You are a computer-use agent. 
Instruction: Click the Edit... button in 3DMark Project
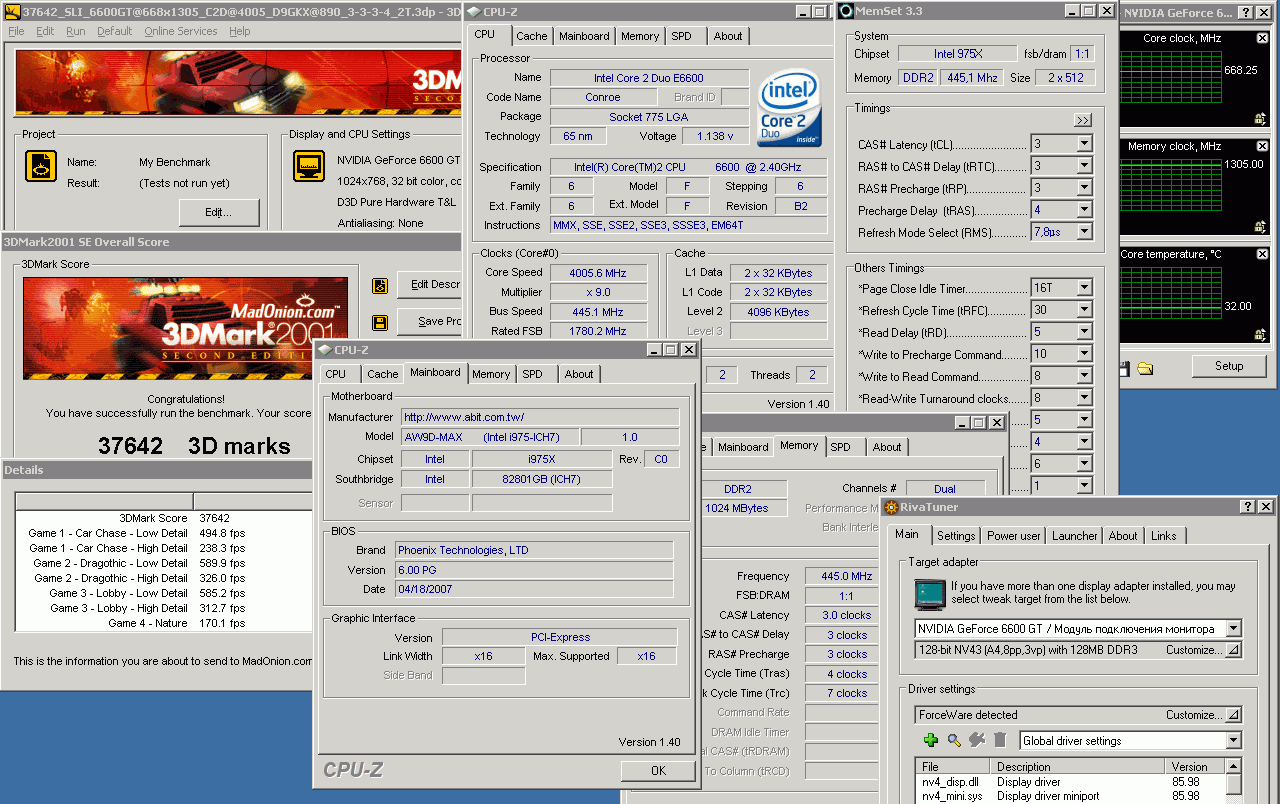219,212
